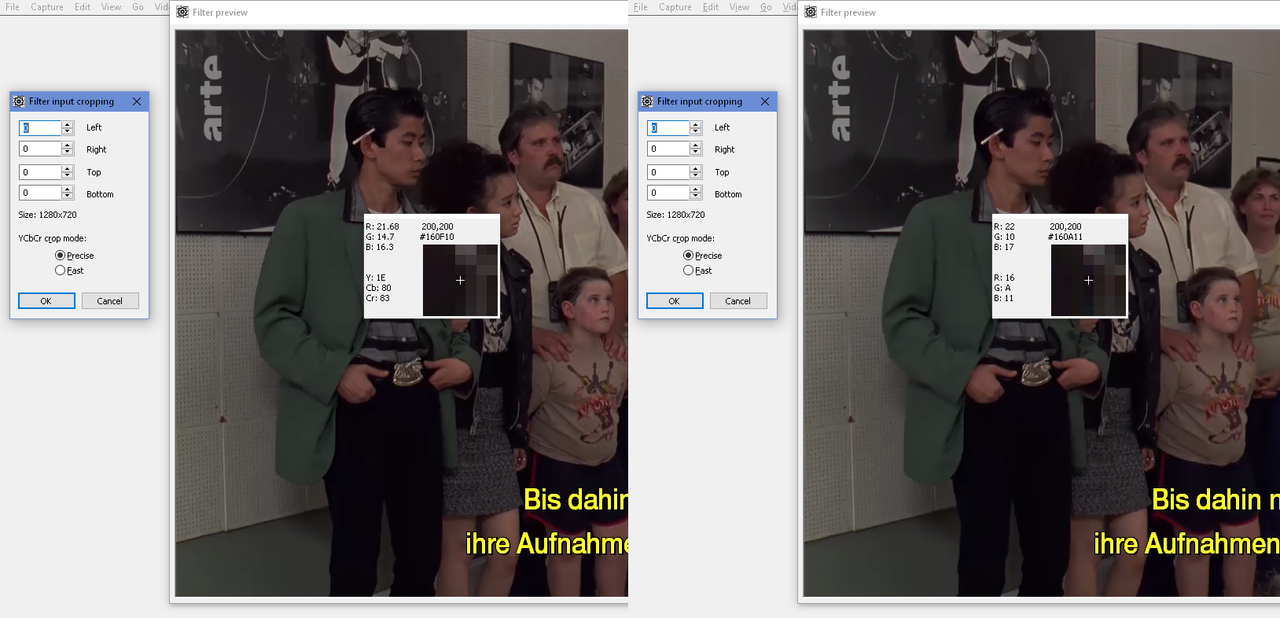
Task: Open View menu in right window
Action: point(739,7)
